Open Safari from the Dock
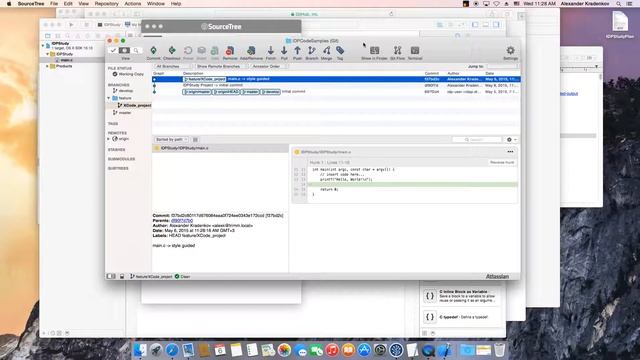The image size is (640, 360). tap(172, 350)
